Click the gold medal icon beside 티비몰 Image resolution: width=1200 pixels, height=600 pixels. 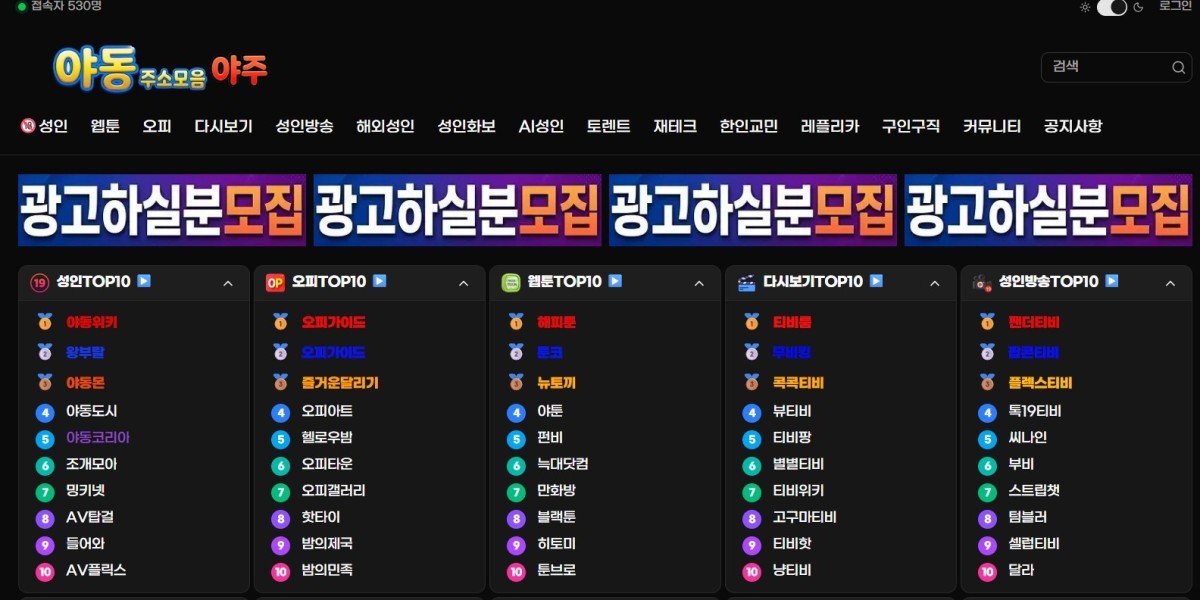pyautogui.click(x=752, y=322)
